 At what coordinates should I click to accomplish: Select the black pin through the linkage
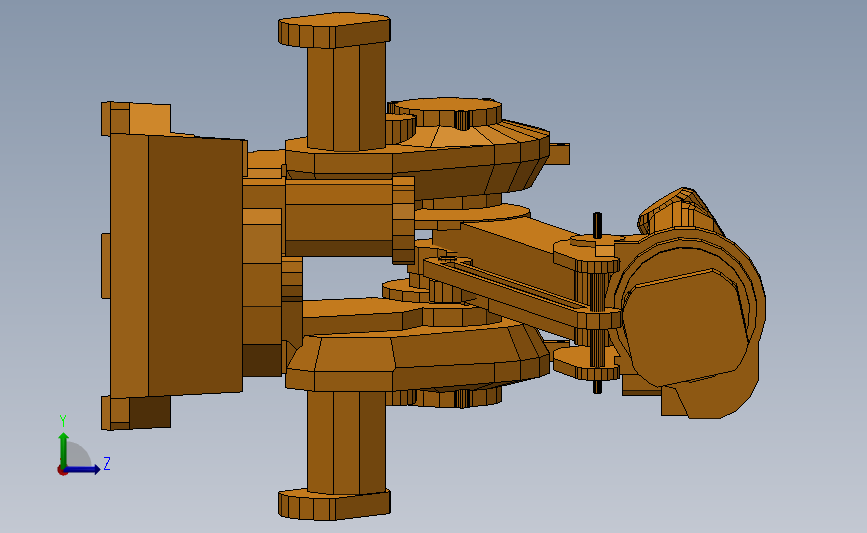click(x=597, y=303)
